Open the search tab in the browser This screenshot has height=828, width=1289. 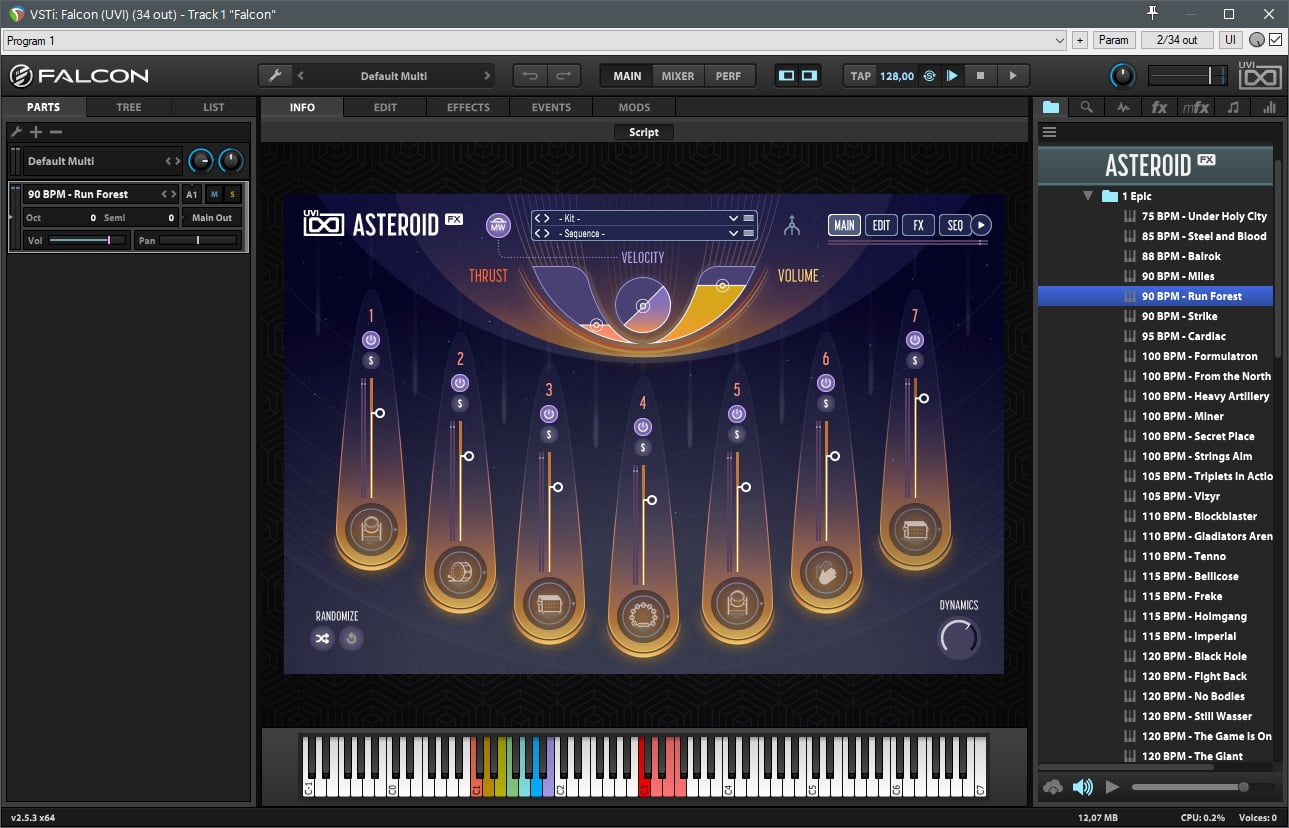click(1086, 107)
